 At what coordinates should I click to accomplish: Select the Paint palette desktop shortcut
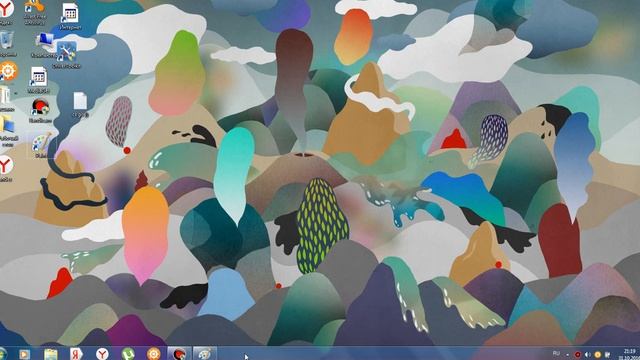pos(41,145)
